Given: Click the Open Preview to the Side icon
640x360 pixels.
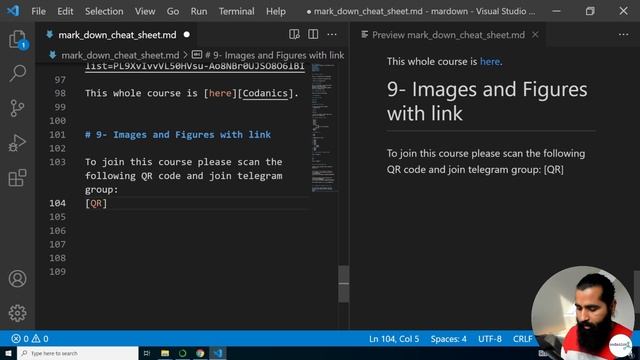Looking at the screenshot, I should click(294, 34).
